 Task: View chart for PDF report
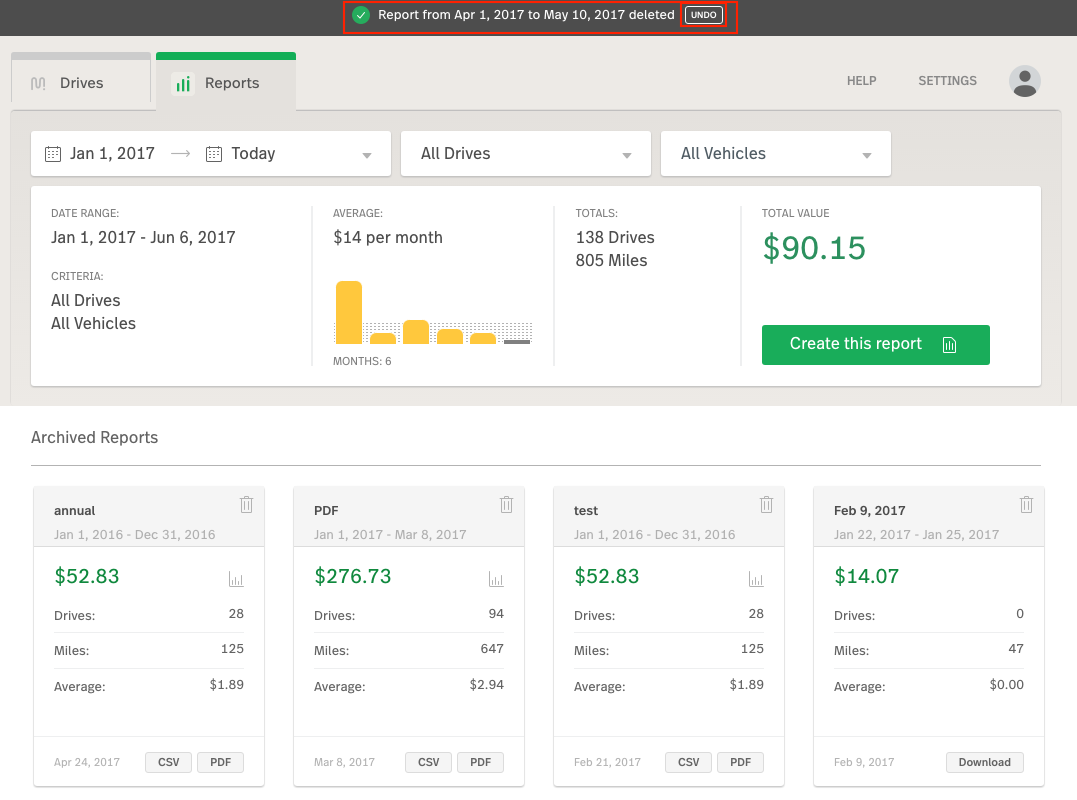496,579
